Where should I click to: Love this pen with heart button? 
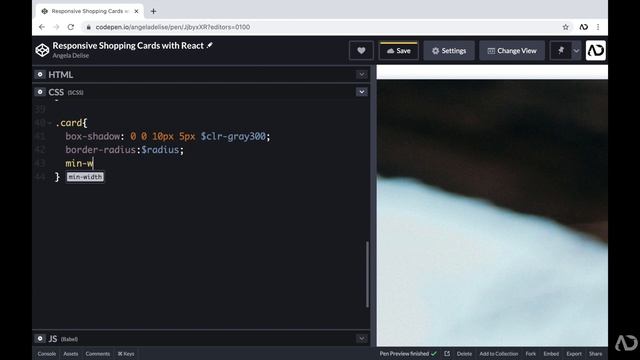[x=361, y=51]
